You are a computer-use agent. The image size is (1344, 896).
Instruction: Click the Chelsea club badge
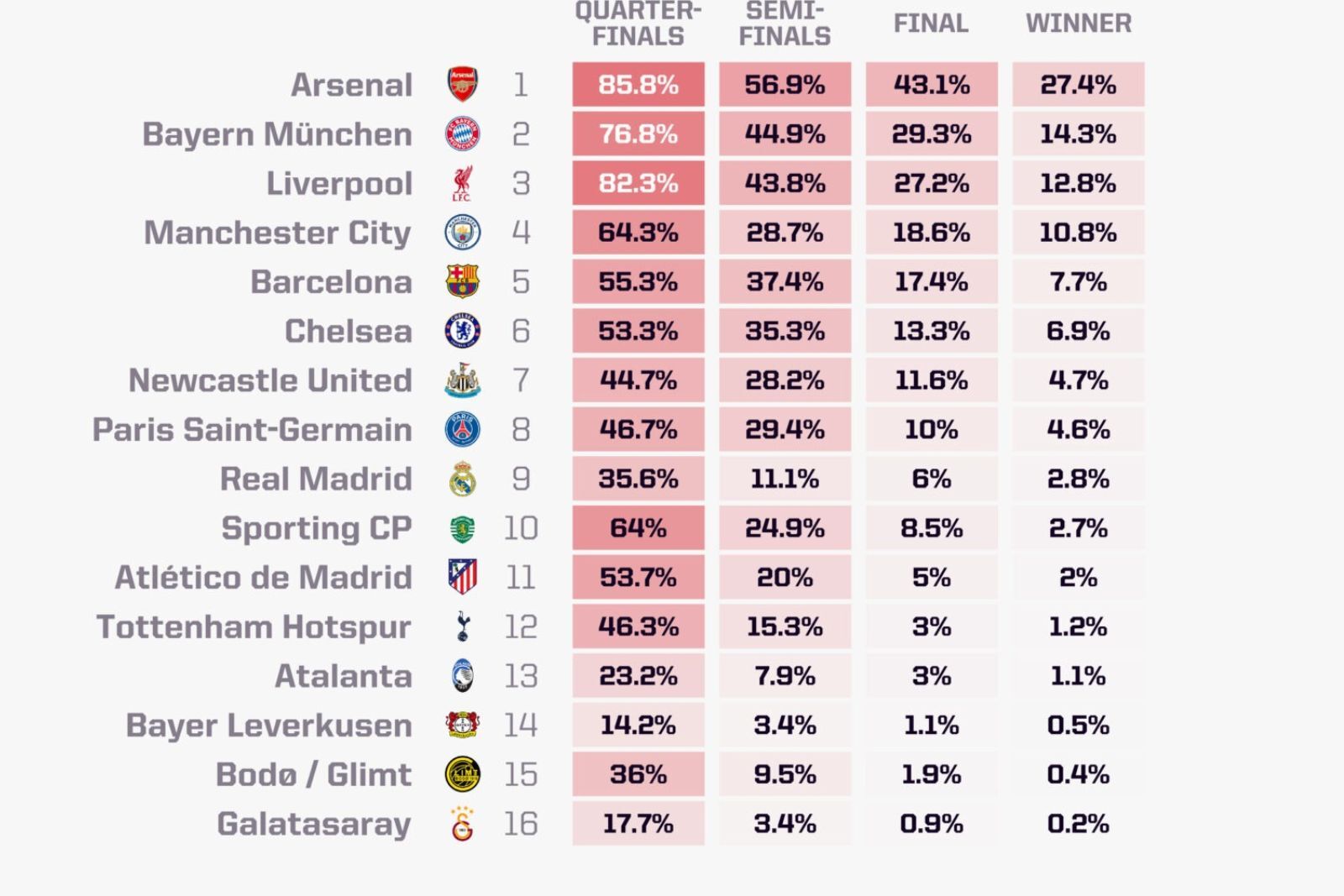click(462, 331)
